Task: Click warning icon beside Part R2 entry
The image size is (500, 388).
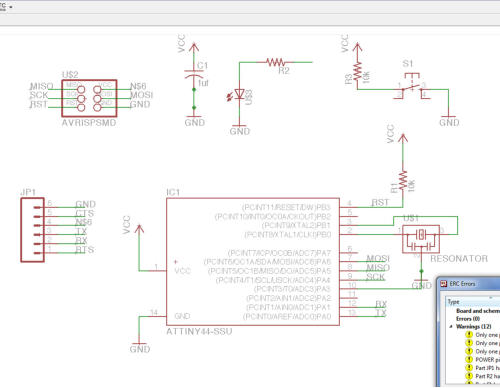Action: [469, 376]
